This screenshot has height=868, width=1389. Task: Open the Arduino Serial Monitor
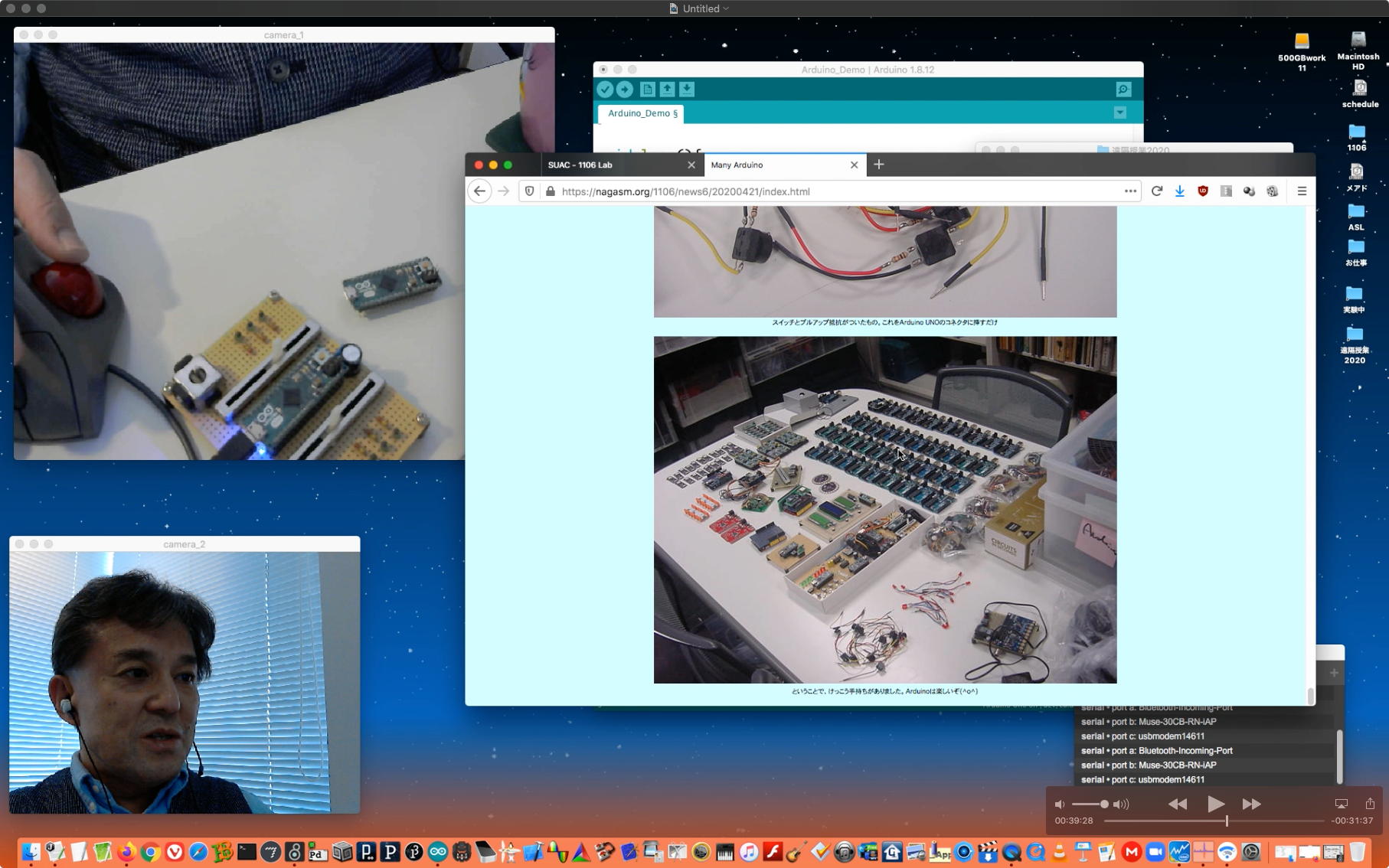click(x=1123, y=90)
